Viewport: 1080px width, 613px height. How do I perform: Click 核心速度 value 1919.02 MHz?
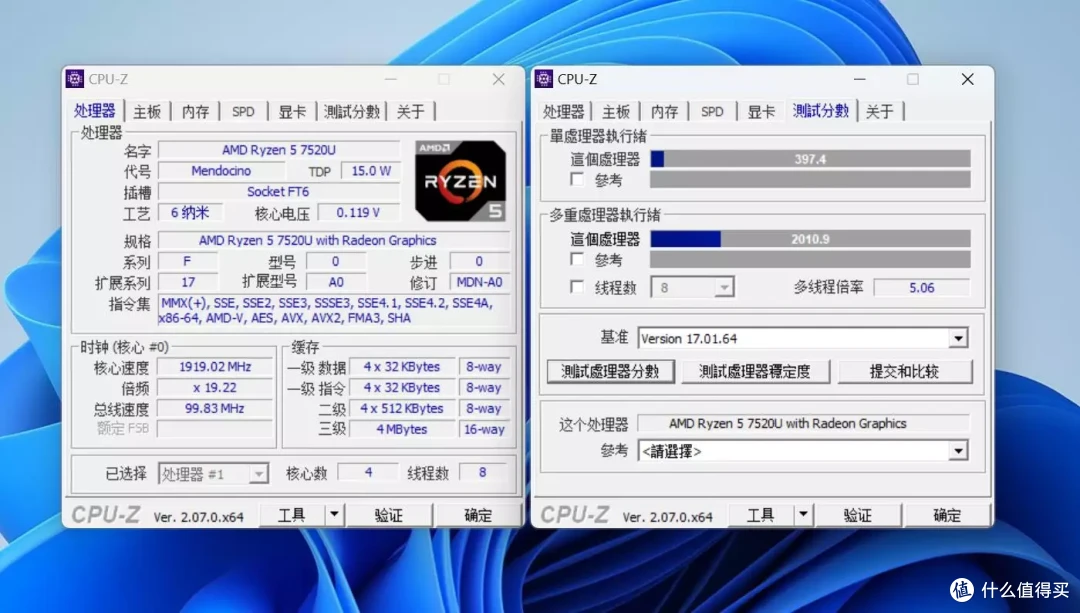(215, 366)
